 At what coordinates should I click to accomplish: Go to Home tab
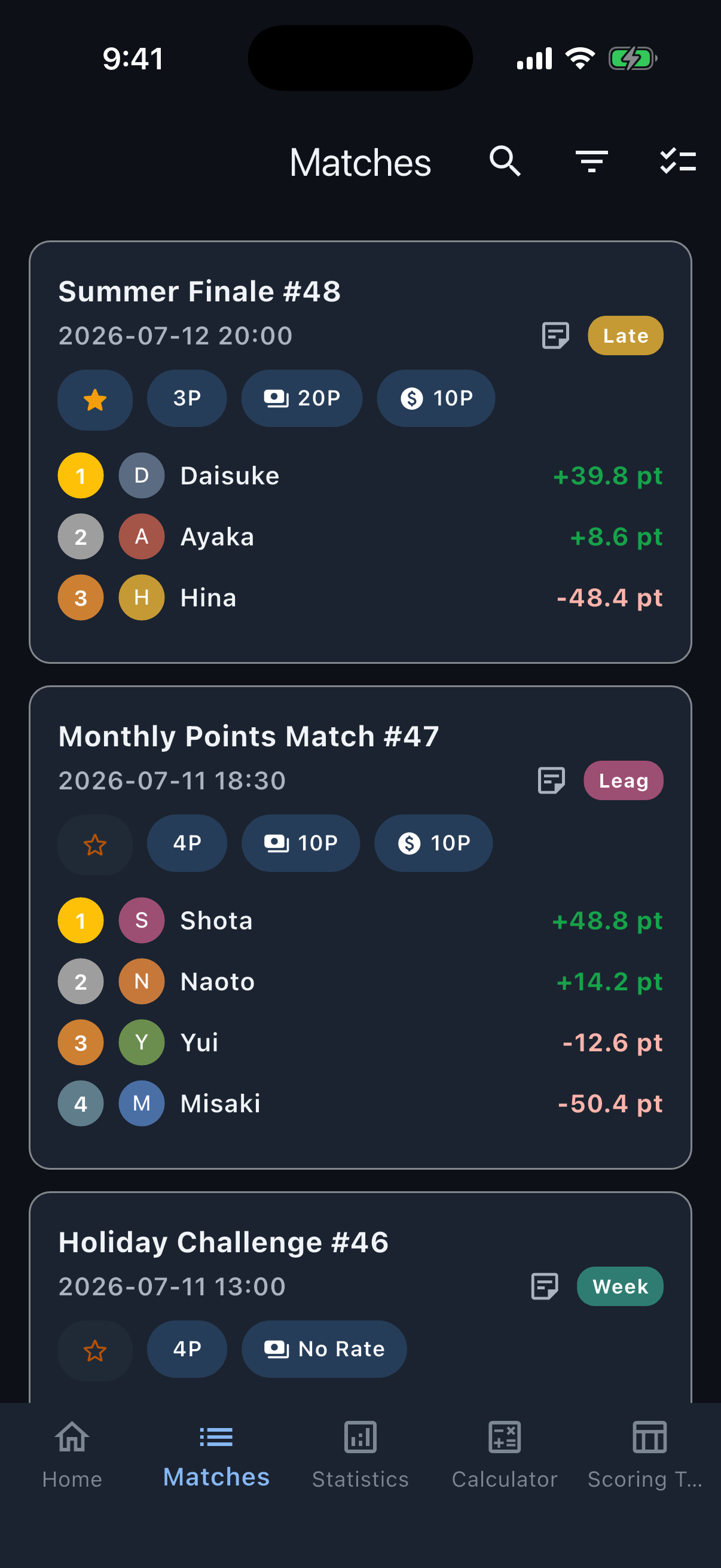tap(72, 1456)
